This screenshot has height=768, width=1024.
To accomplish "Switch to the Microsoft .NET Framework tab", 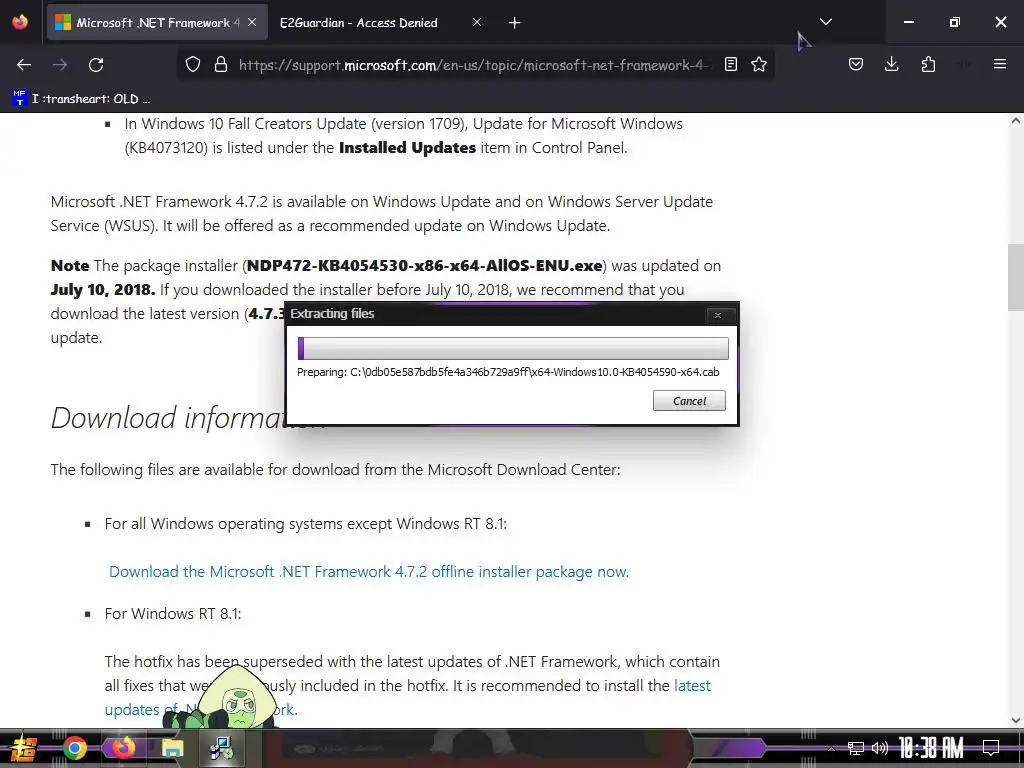I will point(157,22).
